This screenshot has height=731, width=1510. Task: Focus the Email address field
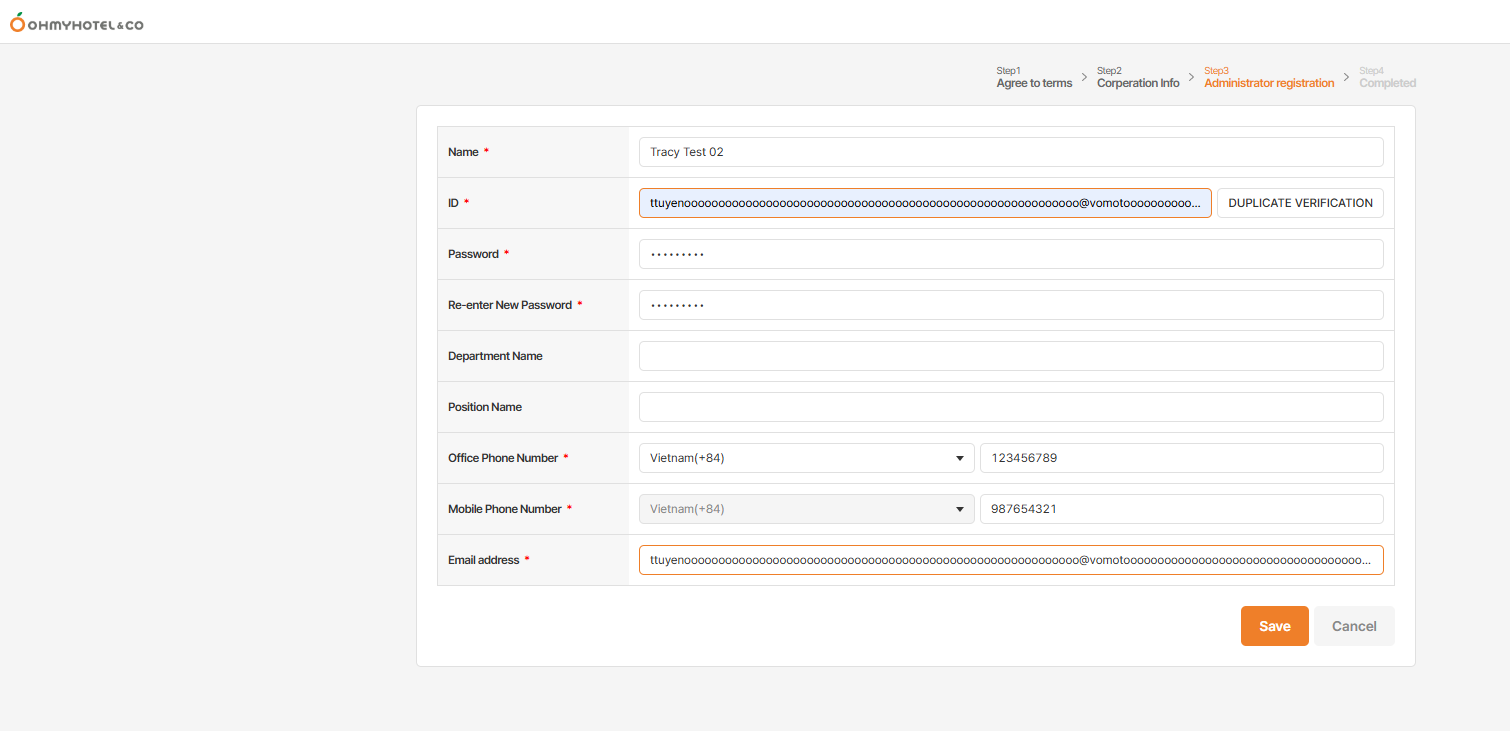[x=1010, y=560]
